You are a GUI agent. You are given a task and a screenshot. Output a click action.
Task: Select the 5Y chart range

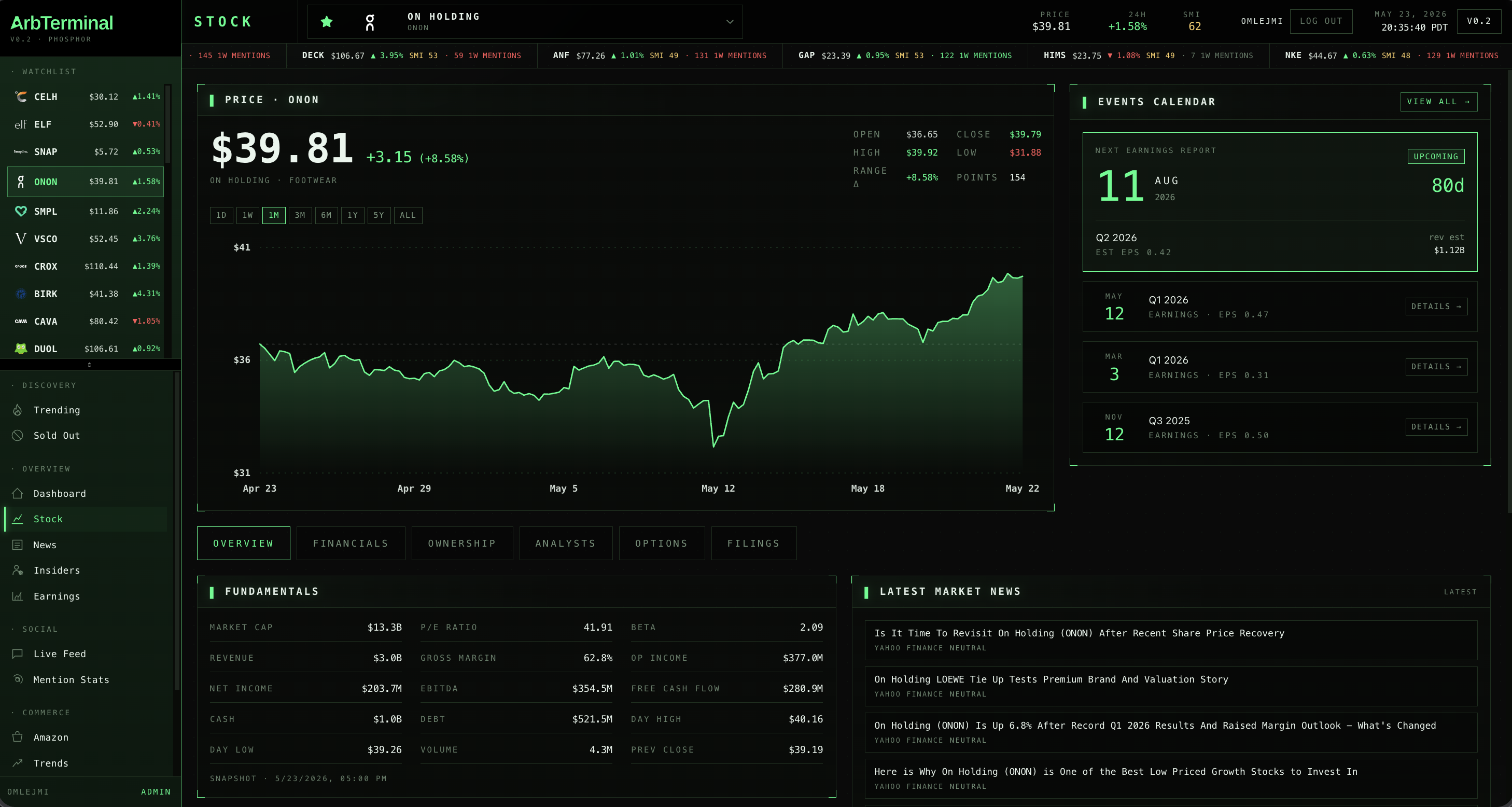pyautogui.click(x=379, y=215)
